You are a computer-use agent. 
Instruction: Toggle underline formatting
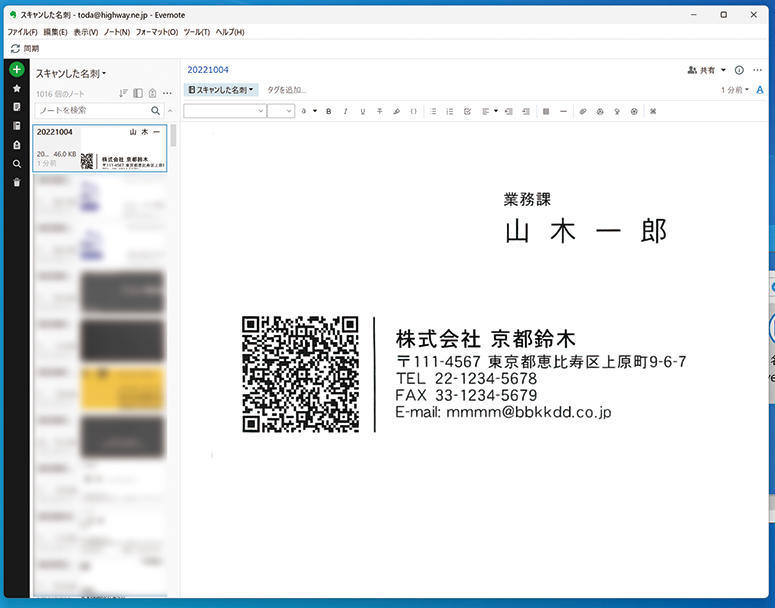362,112
